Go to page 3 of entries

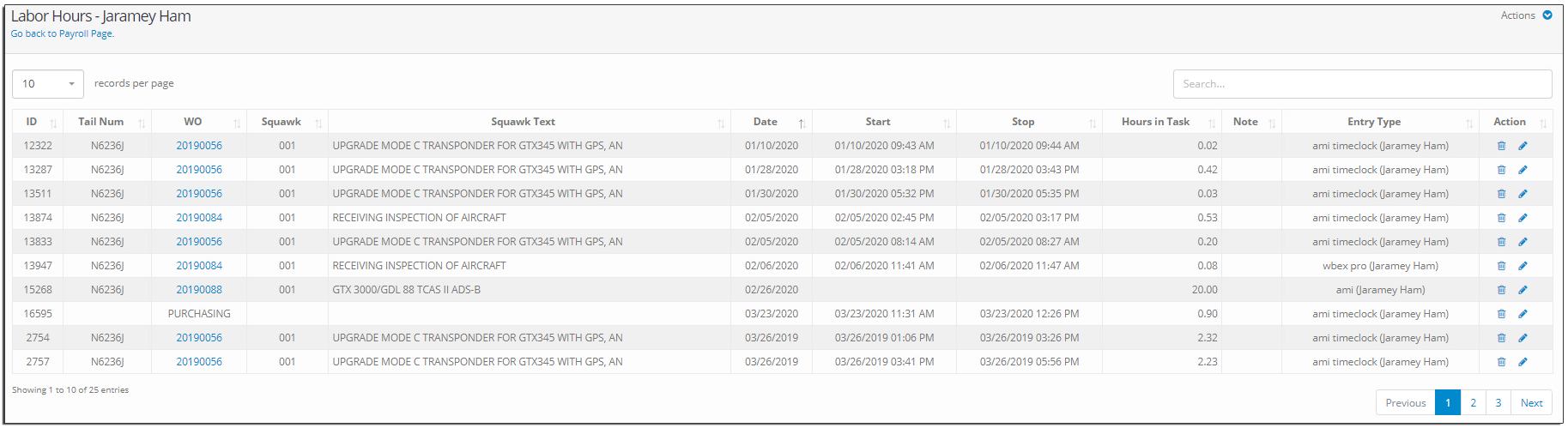[1498, 403]
